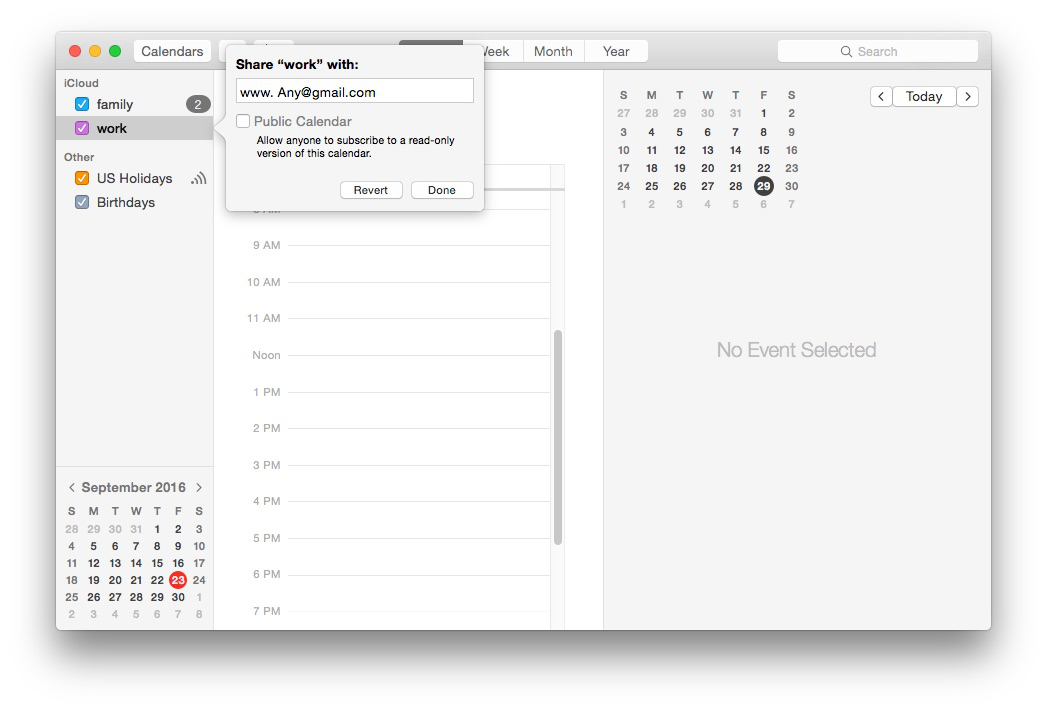Toggle the work calendar checkbox
1047x710 pixels.
click(x=82, y=128)
